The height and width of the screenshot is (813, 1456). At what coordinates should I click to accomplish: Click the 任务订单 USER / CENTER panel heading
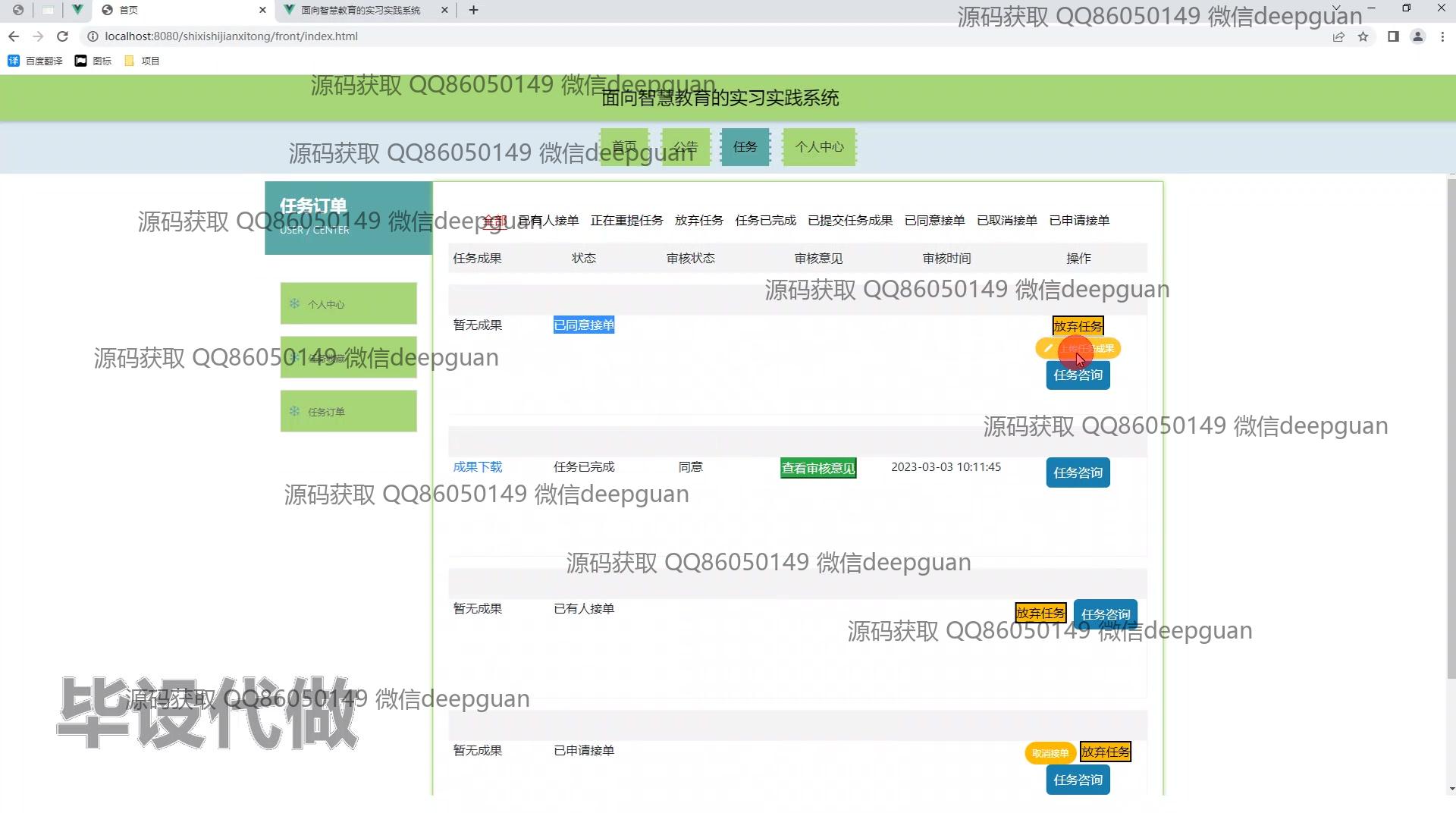click(x=349, y=218)
